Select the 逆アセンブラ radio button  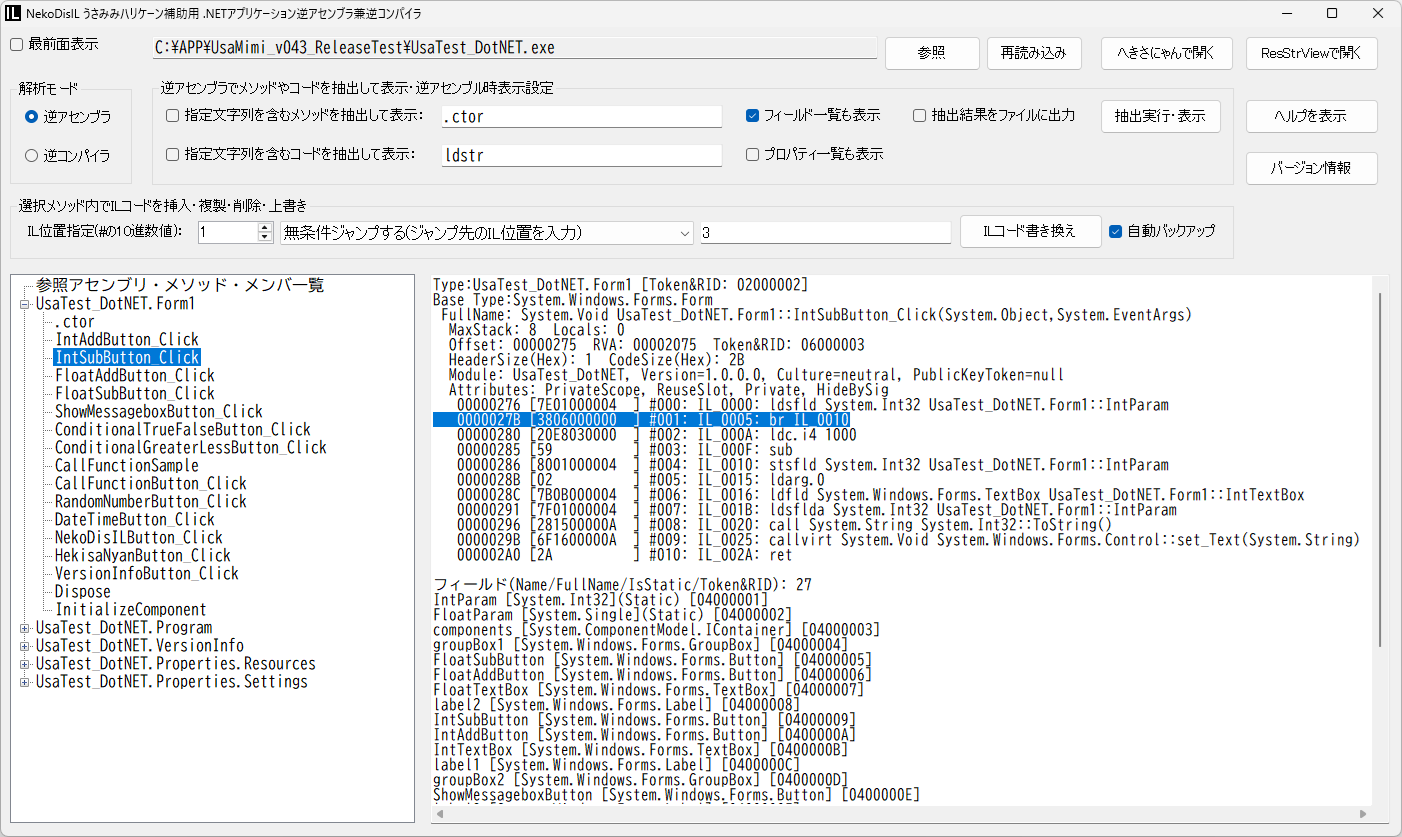pos(32,117)
